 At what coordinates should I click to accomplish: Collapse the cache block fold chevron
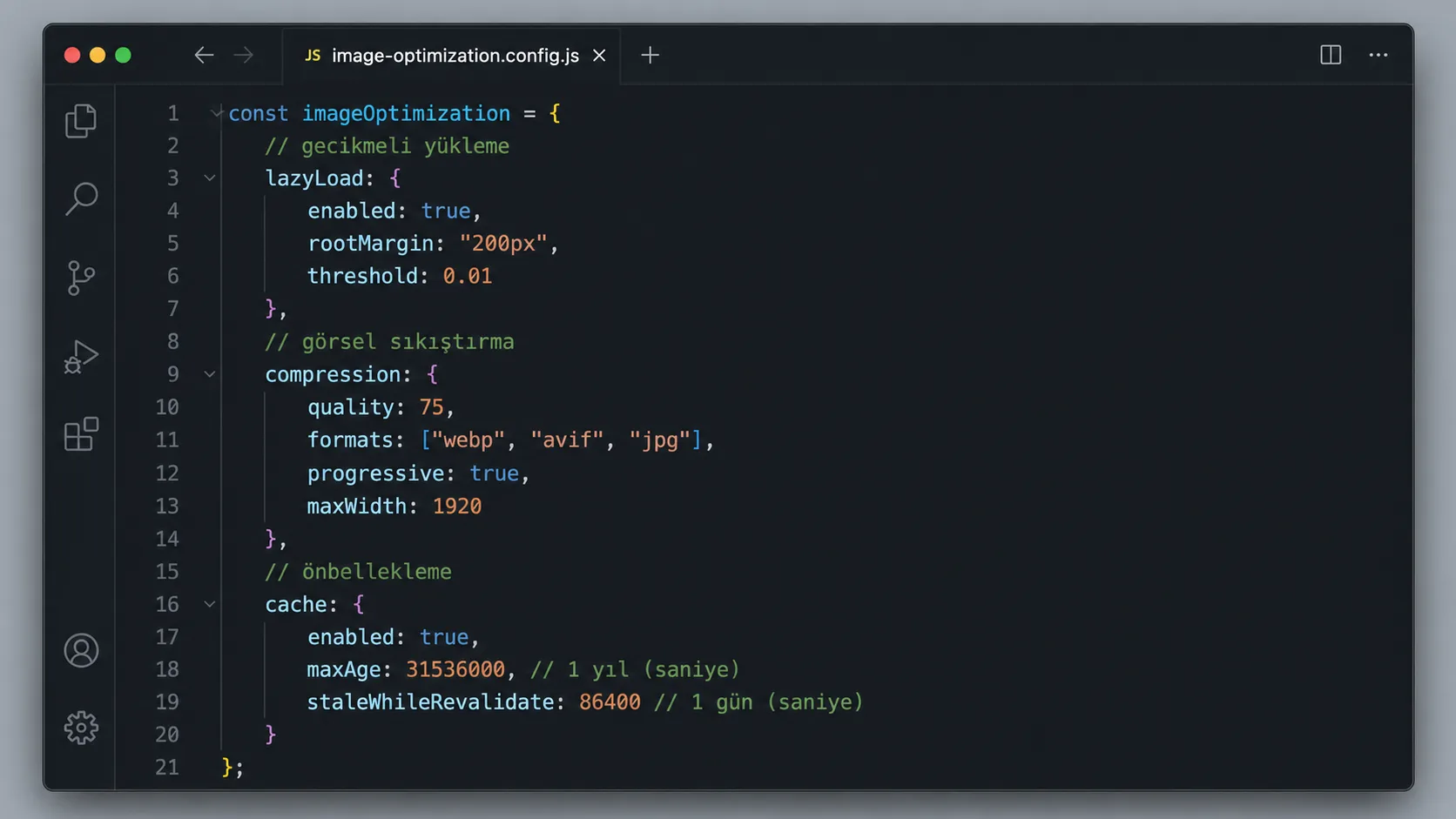point(210,604)
